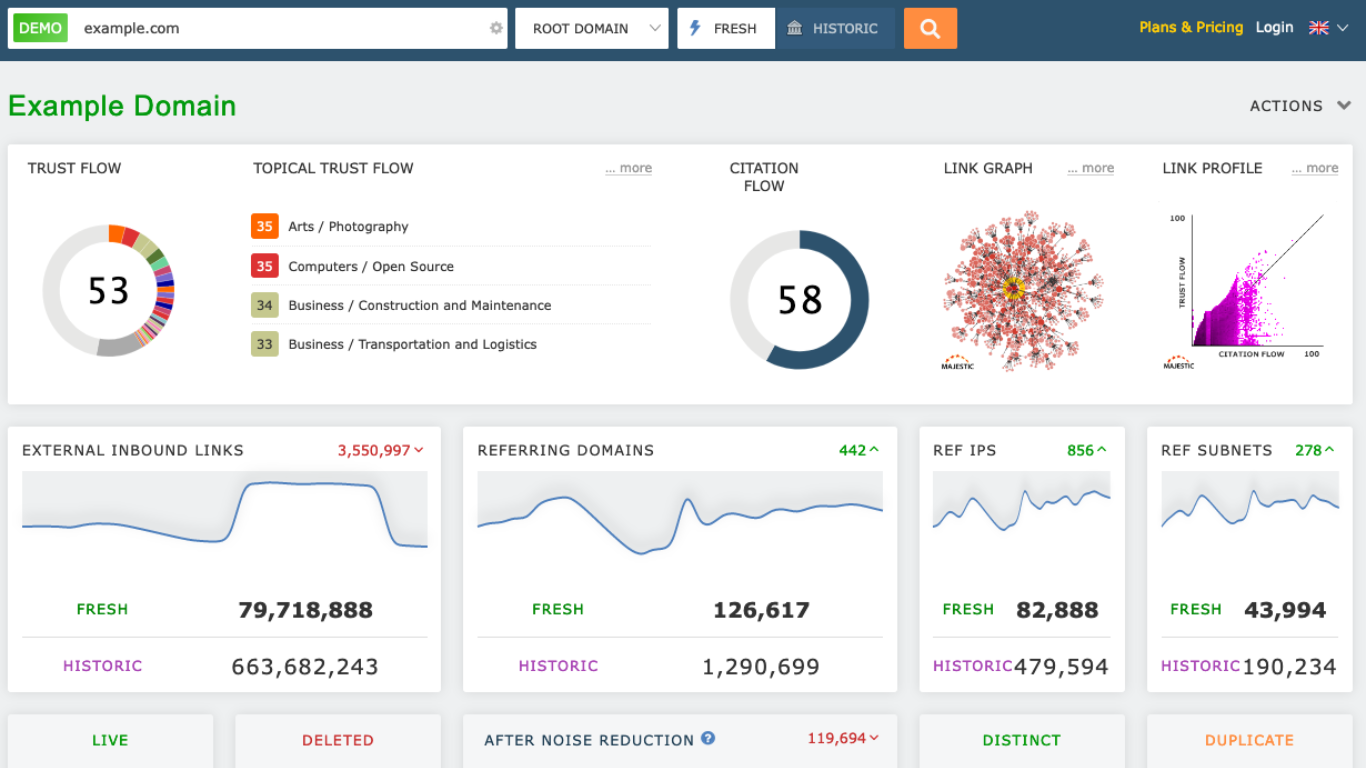The width and height of the screenshot is (1366, 768).
Task: Toggle Duplicate referring domains view
Action: tap(1249, 740)
